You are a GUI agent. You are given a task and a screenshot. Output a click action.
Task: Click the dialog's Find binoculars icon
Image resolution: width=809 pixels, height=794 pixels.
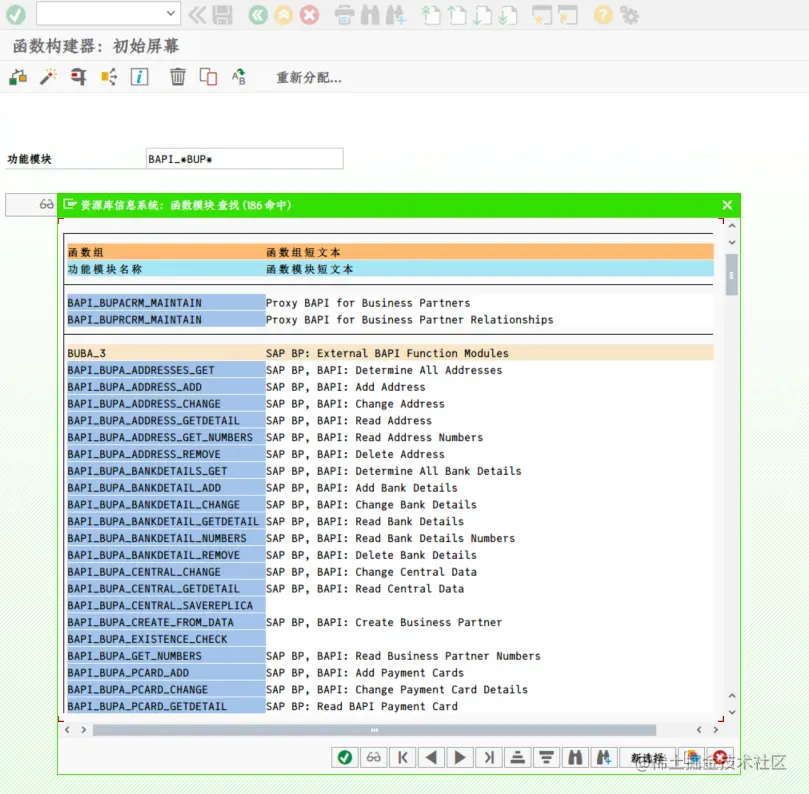pos(575,757)
